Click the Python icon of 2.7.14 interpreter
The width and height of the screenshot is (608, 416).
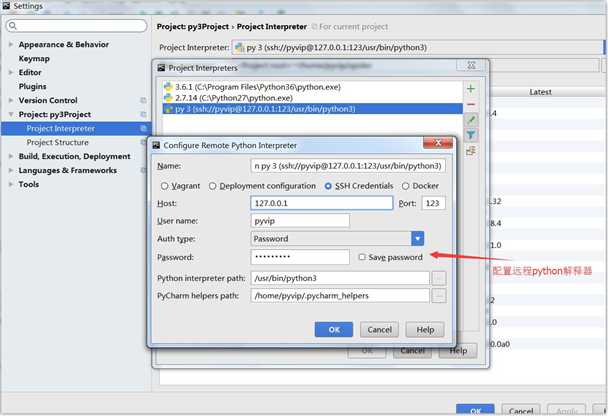168,98
